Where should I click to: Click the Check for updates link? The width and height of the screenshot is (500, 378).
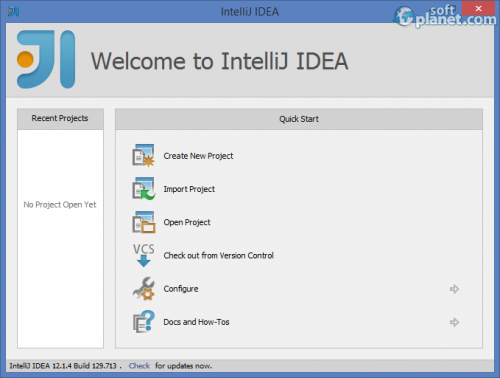click(139, 366)
